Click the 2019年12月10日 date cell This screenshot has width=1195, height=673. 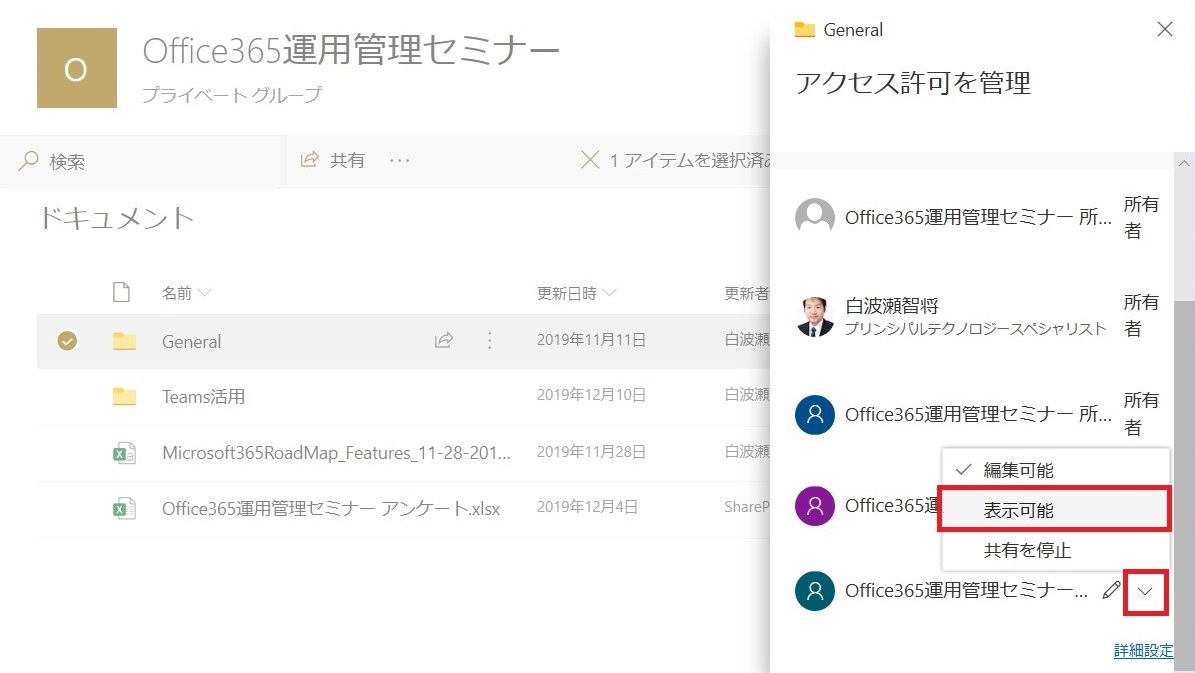pyautogui.click(x=591, y=395)
